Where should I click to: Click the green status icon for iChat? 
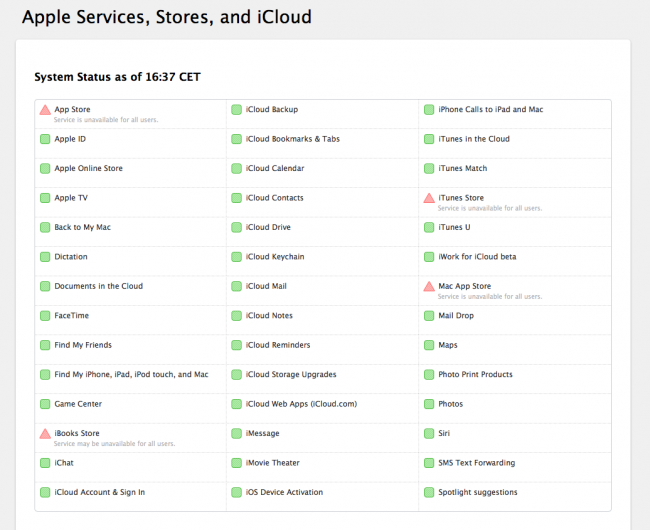tap(45, 463)
